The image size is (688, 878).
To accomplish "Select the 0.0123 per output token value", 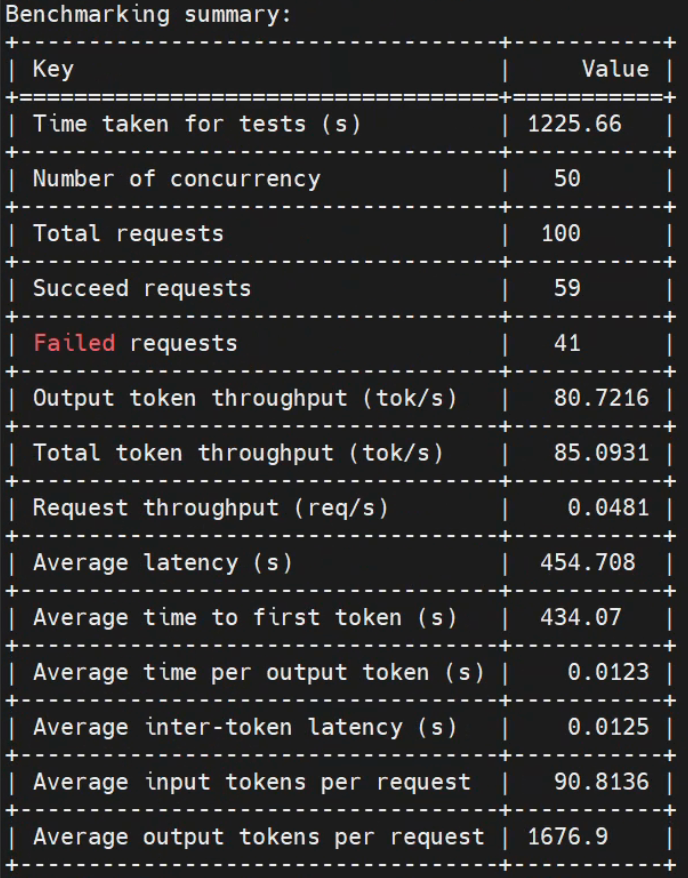I will [x=608, y=672].
